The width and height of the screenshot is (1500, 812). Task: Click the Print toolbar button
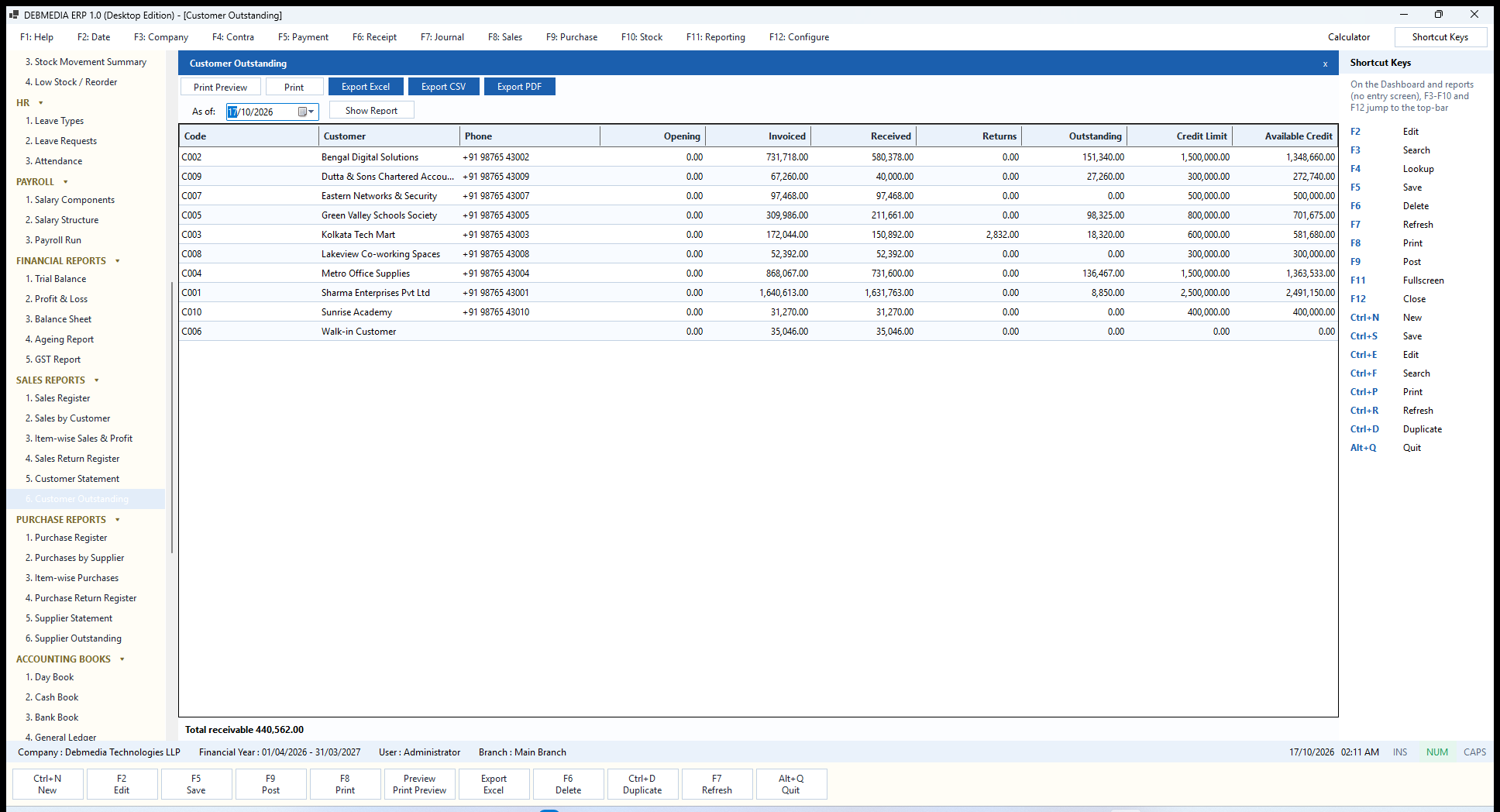coord(294,87)
